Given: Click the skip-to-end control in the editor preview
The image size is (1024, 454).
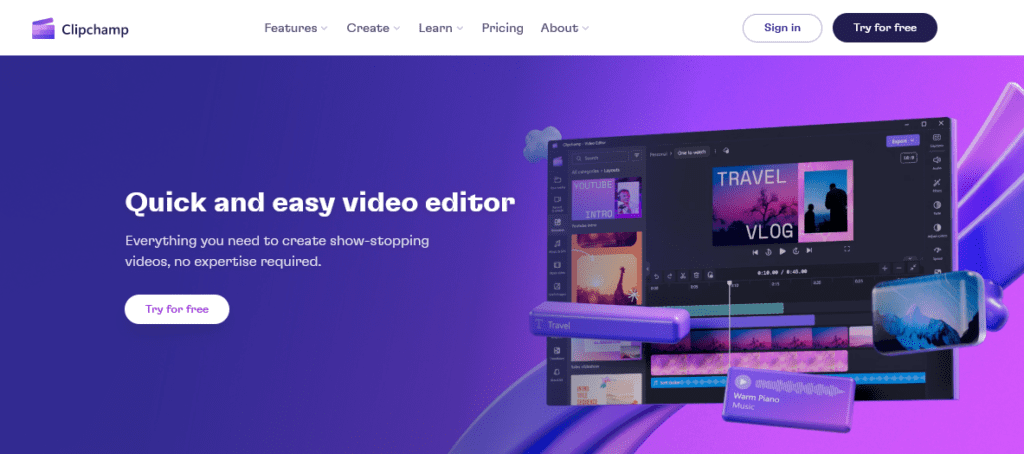Looking at the screenshot, I should click(x=809, y=250).
